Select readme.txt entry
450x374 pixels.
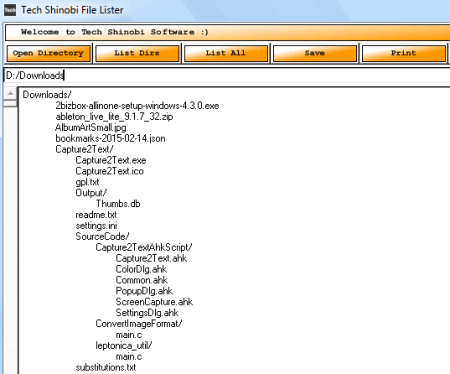point(96,215)
